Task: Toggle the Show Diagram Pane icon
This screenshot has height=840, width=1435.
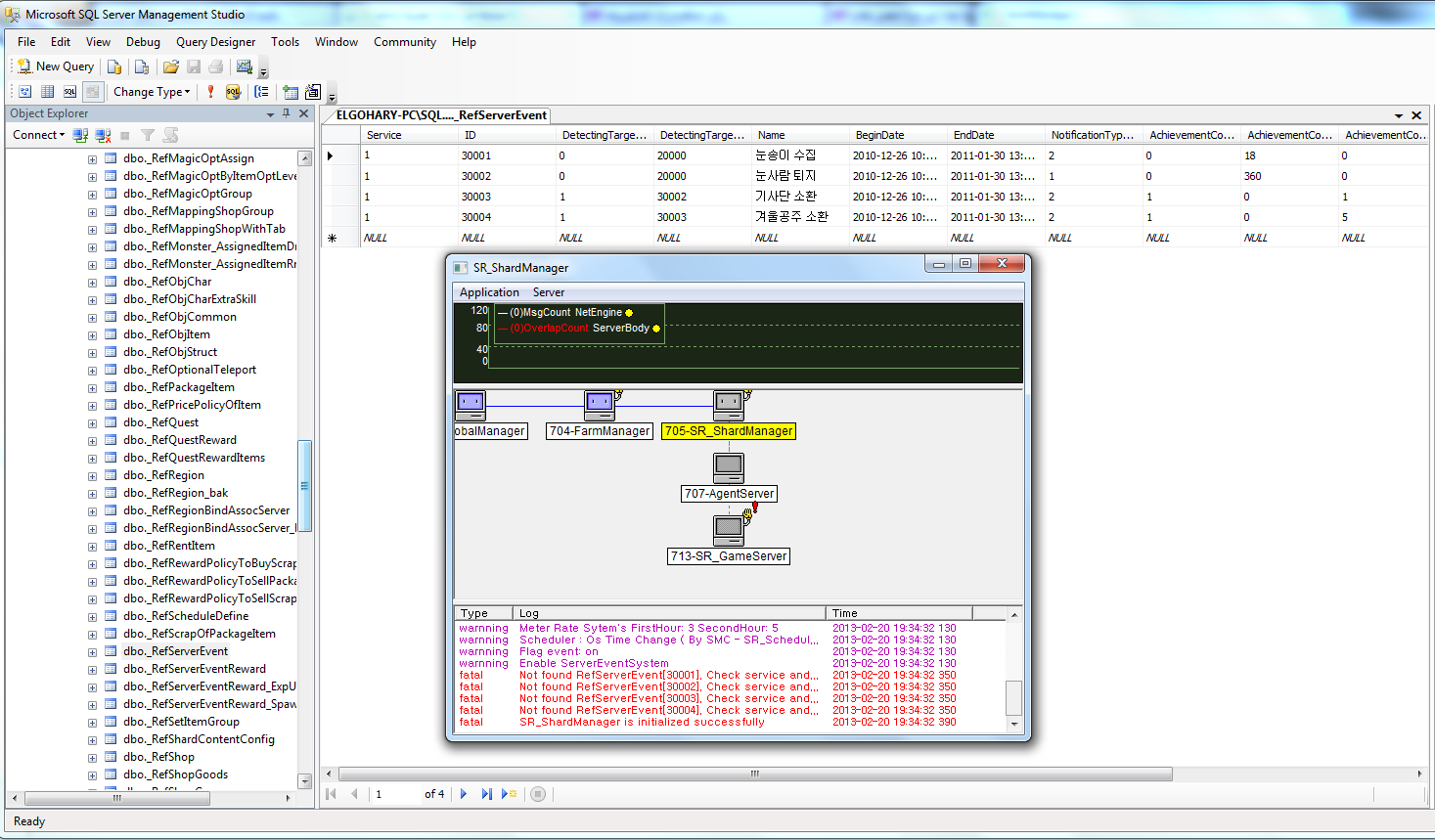Action: point(25,92)
